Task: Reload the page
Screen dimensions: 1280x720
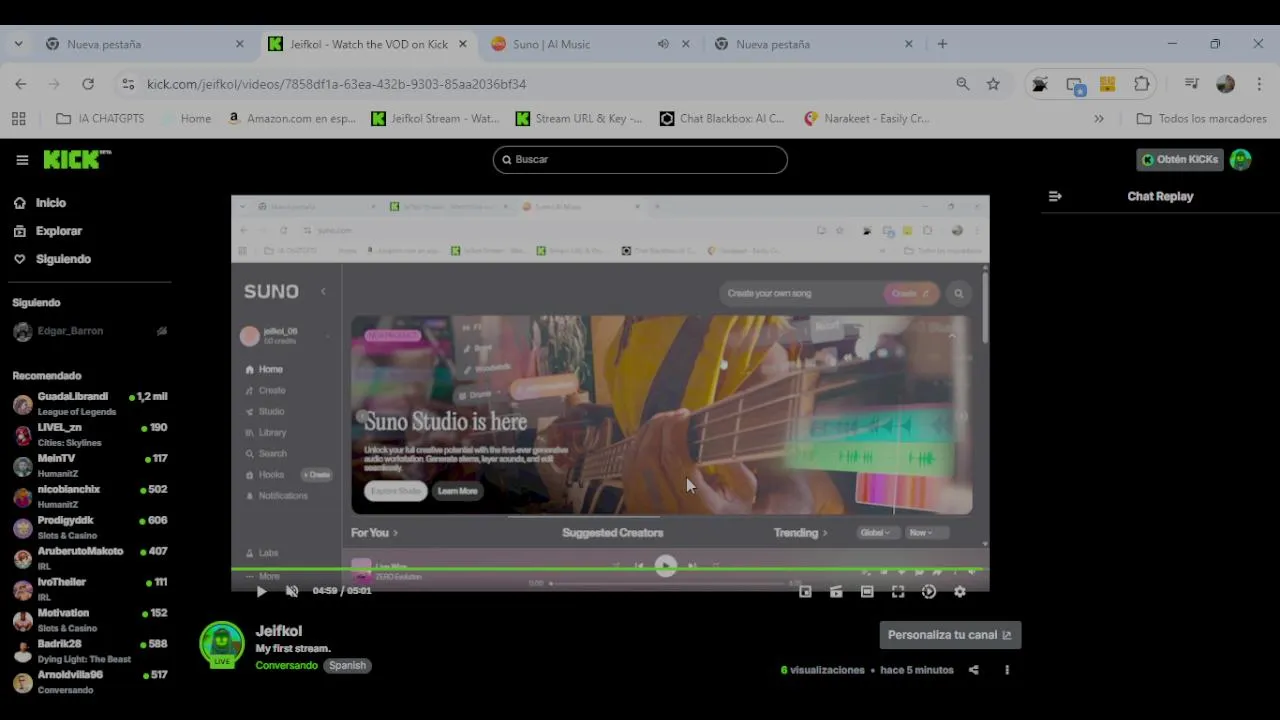Action: pyautogui.click(x=88, y=84)
